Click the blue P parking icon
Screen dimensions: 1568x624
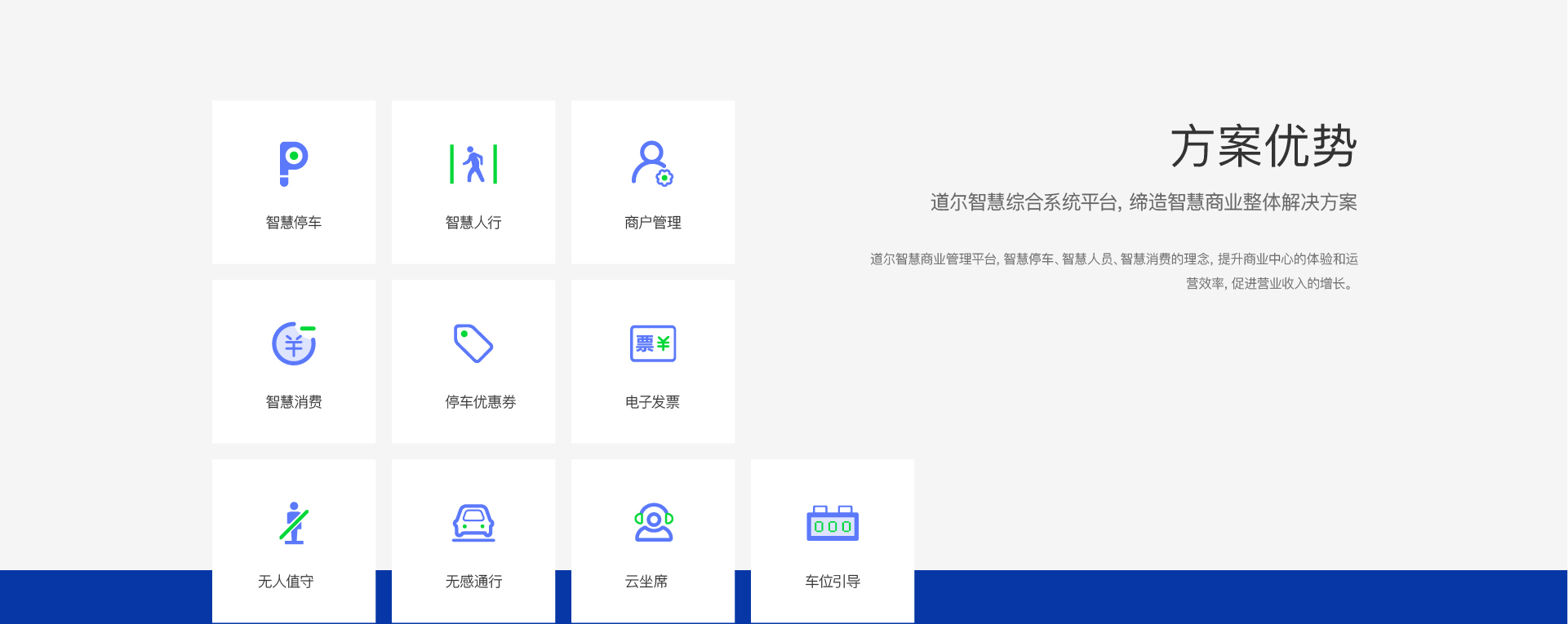point(294,164)
